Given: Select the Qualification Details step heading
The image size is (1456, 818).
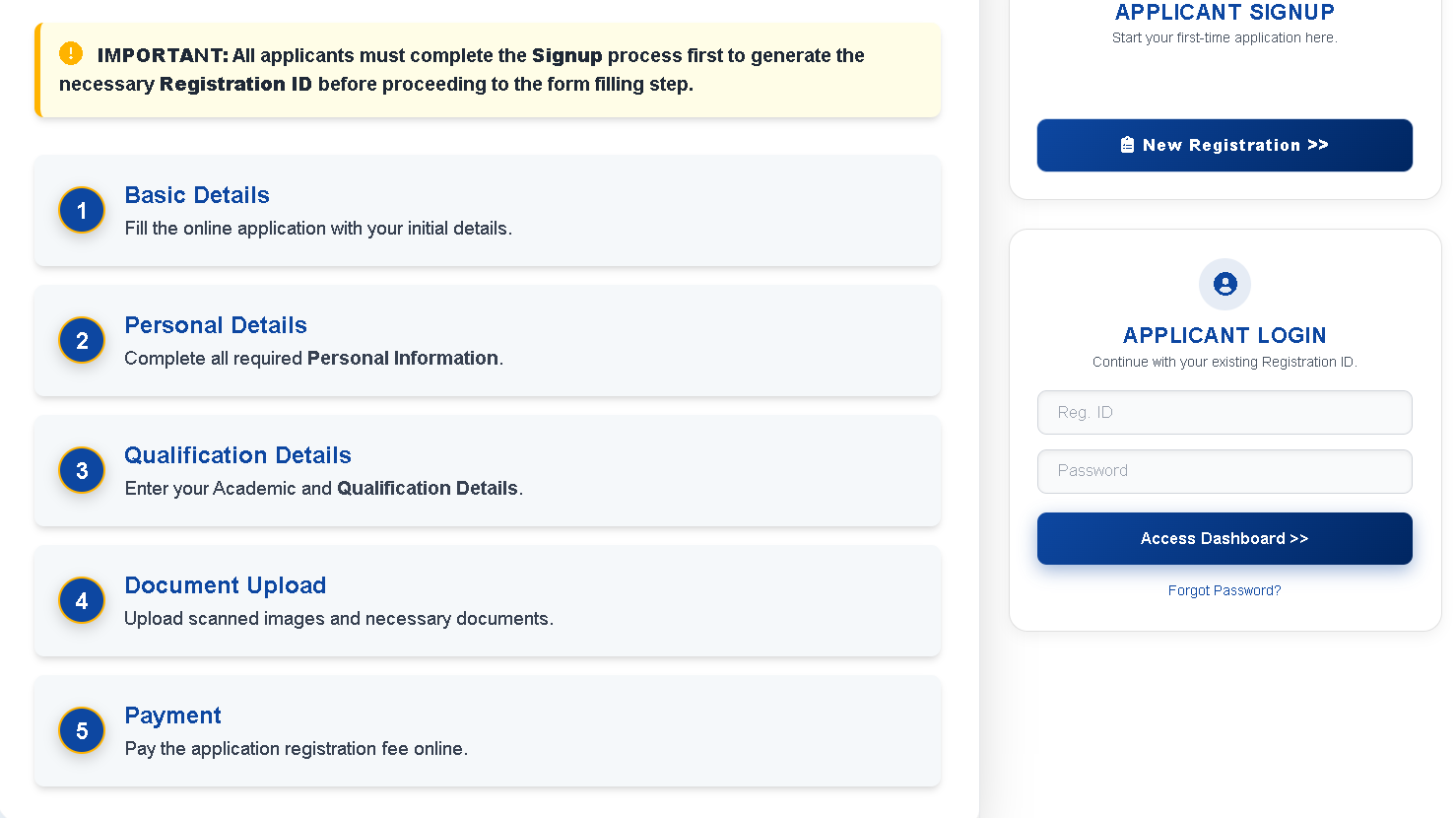Looking at the screenshot, I should click(237, 455).
